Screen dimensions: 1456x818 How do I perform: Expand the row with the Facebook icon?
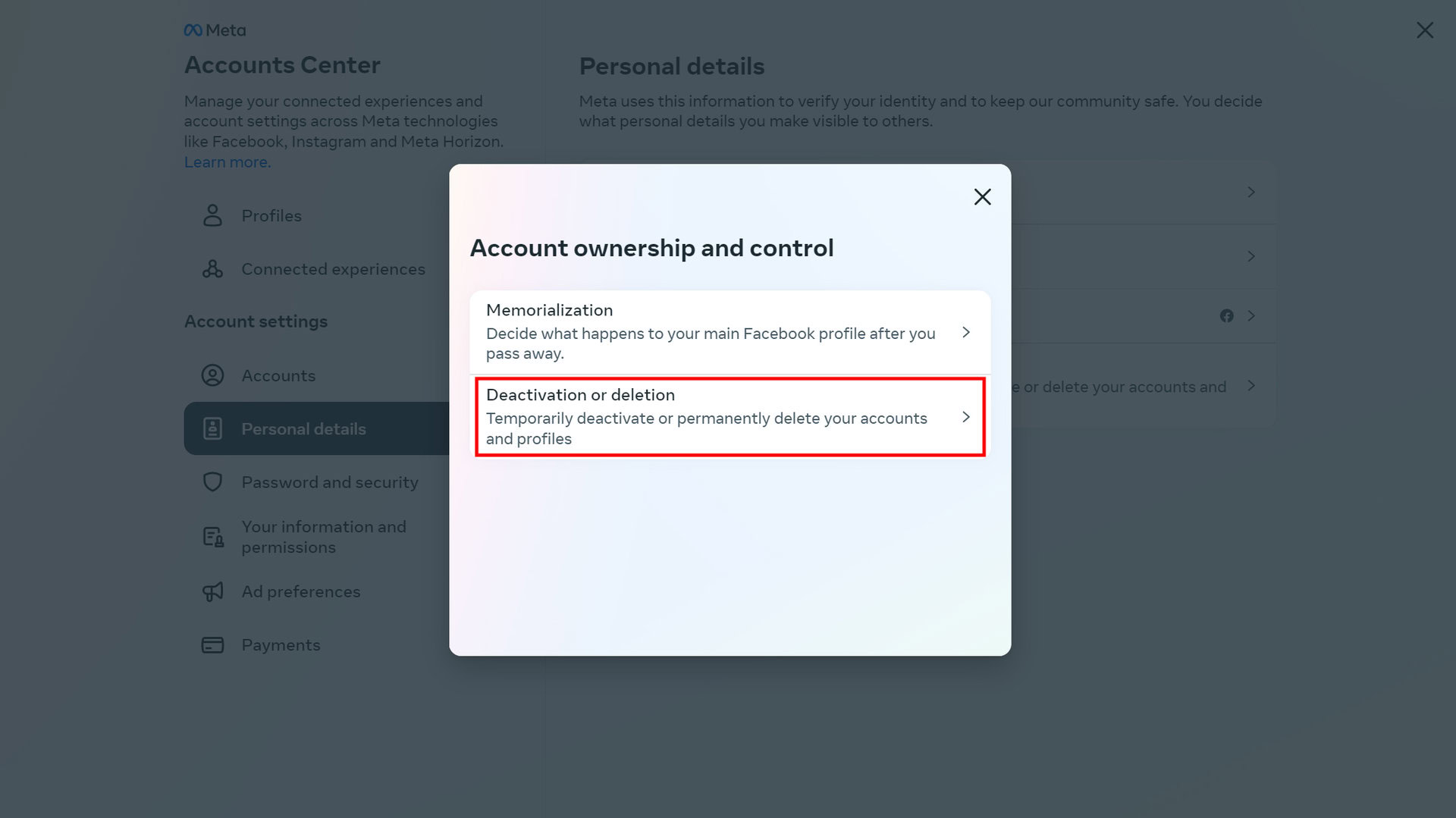1250,315
